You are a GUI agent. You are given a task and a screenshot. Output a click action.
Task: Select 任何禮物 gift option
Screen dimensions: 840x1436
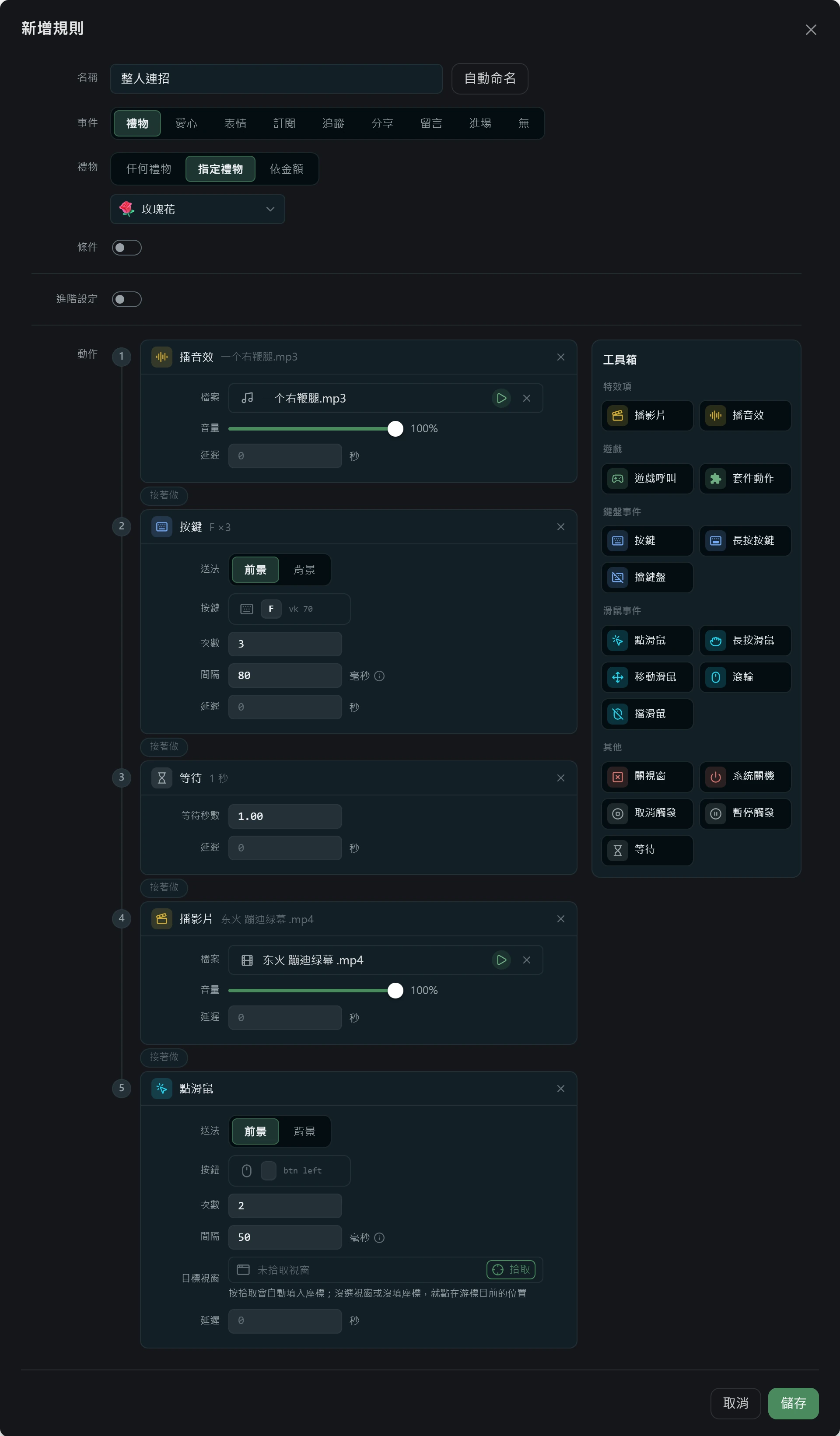pyautogui.click(x=149, y=169)
